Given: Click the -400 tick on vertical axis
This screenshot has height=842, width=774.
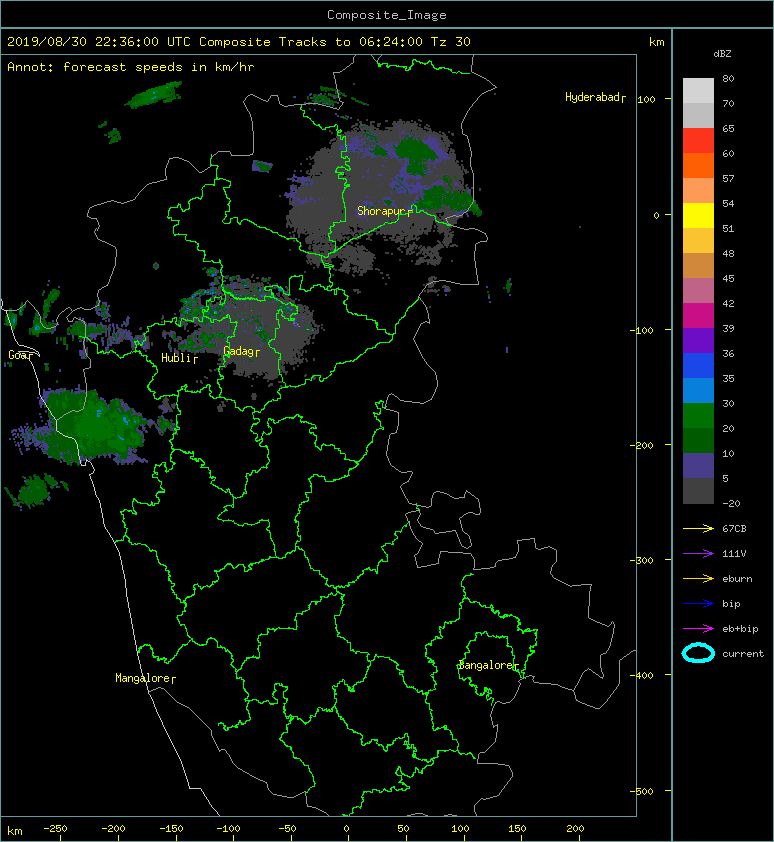Looking at the screenshot, I should pos(641,676).
